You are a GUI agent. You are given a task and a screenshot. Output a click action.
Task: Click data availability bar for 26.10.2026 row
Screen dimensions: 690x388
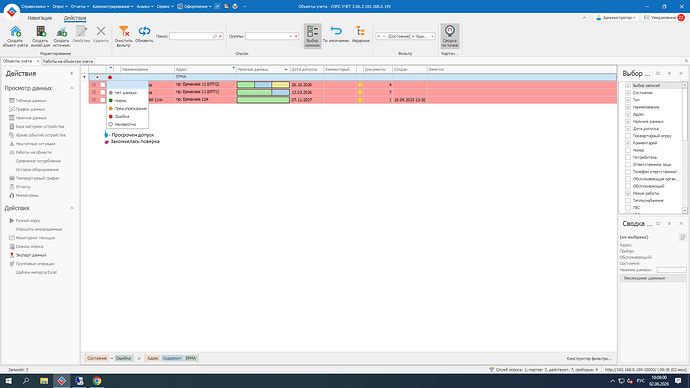coord(263,84)
